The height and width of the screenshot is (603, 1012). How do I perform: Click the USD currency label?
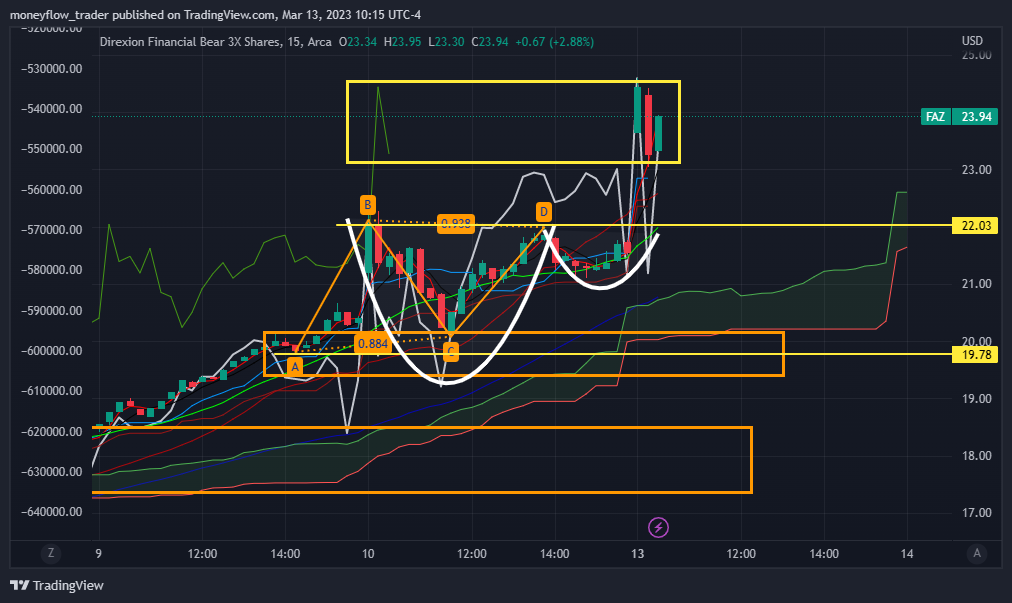click(x=972, y=41)
